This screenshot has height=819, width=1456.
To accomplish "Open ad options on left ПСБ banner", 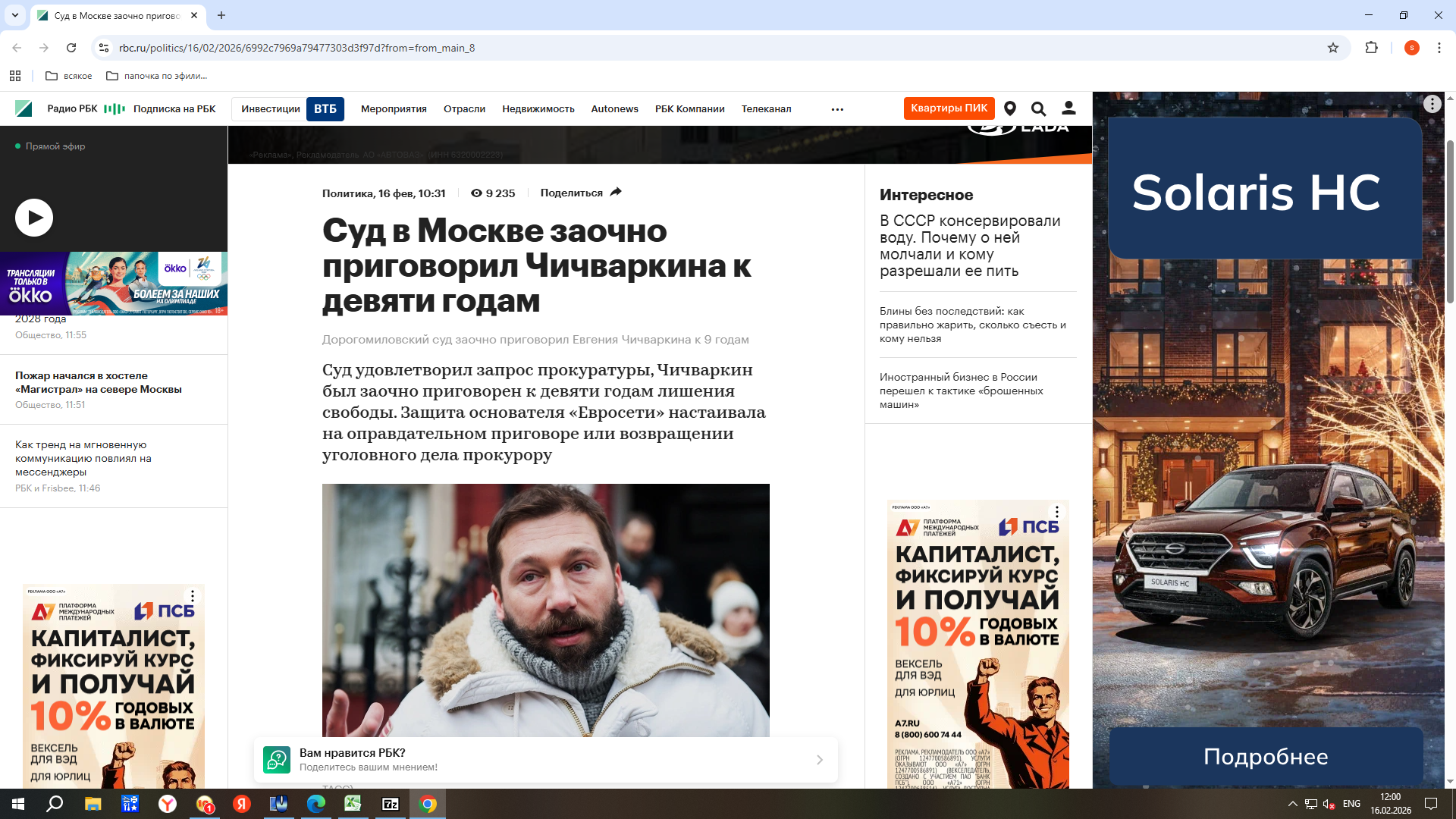I will pos(193,597).
